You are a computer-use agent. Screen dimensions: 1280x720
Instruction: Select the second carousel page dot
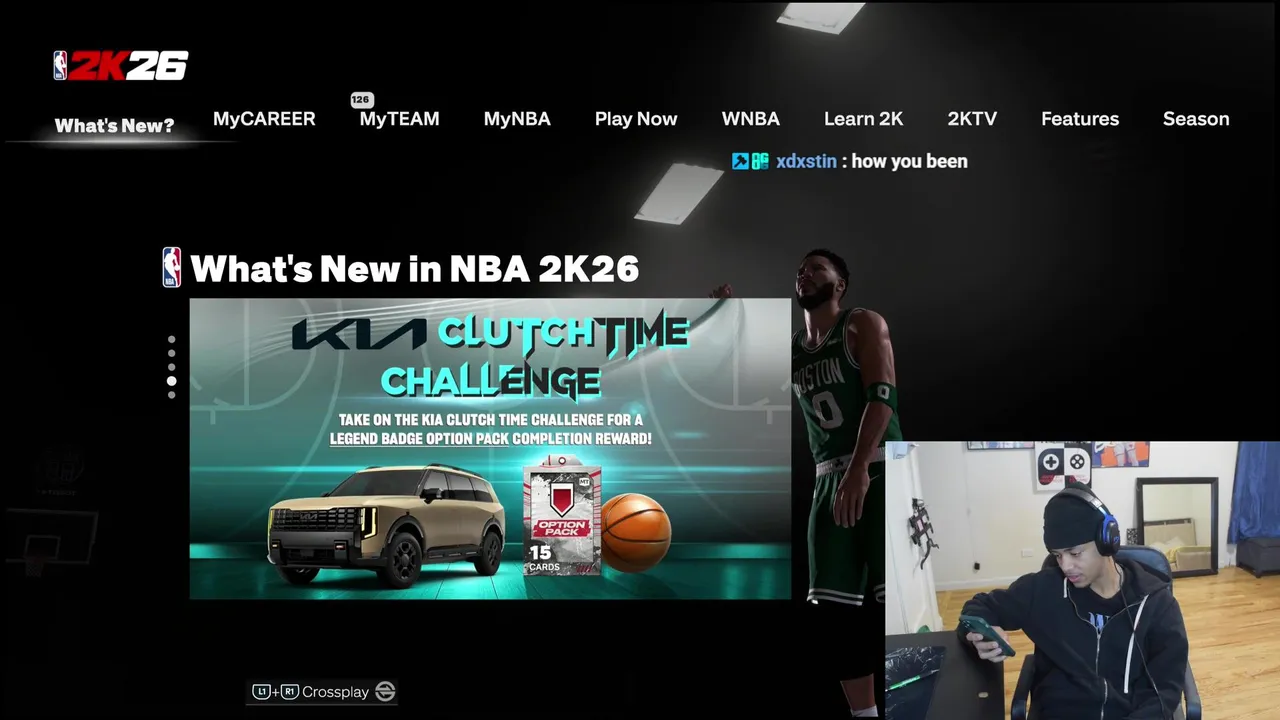[172, 353]
